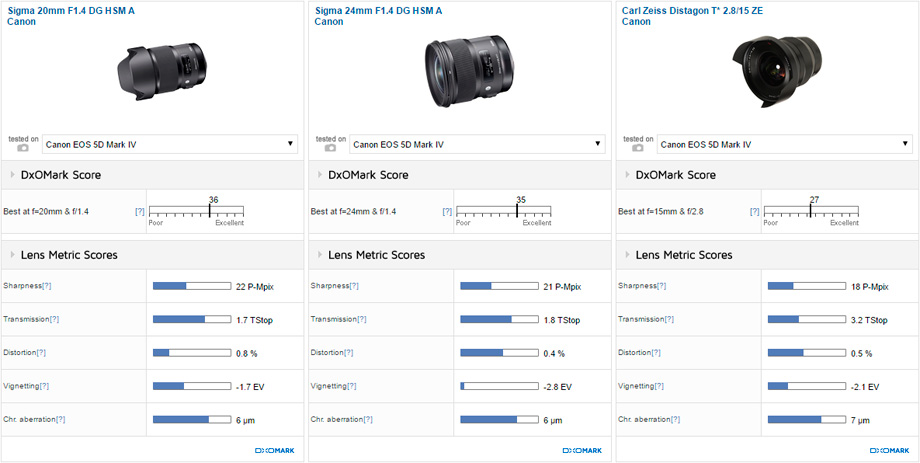The image size is (920, 463).
Task: Click Sigma 20mm distortion bar 0.8 %
Action: (192, 353)
